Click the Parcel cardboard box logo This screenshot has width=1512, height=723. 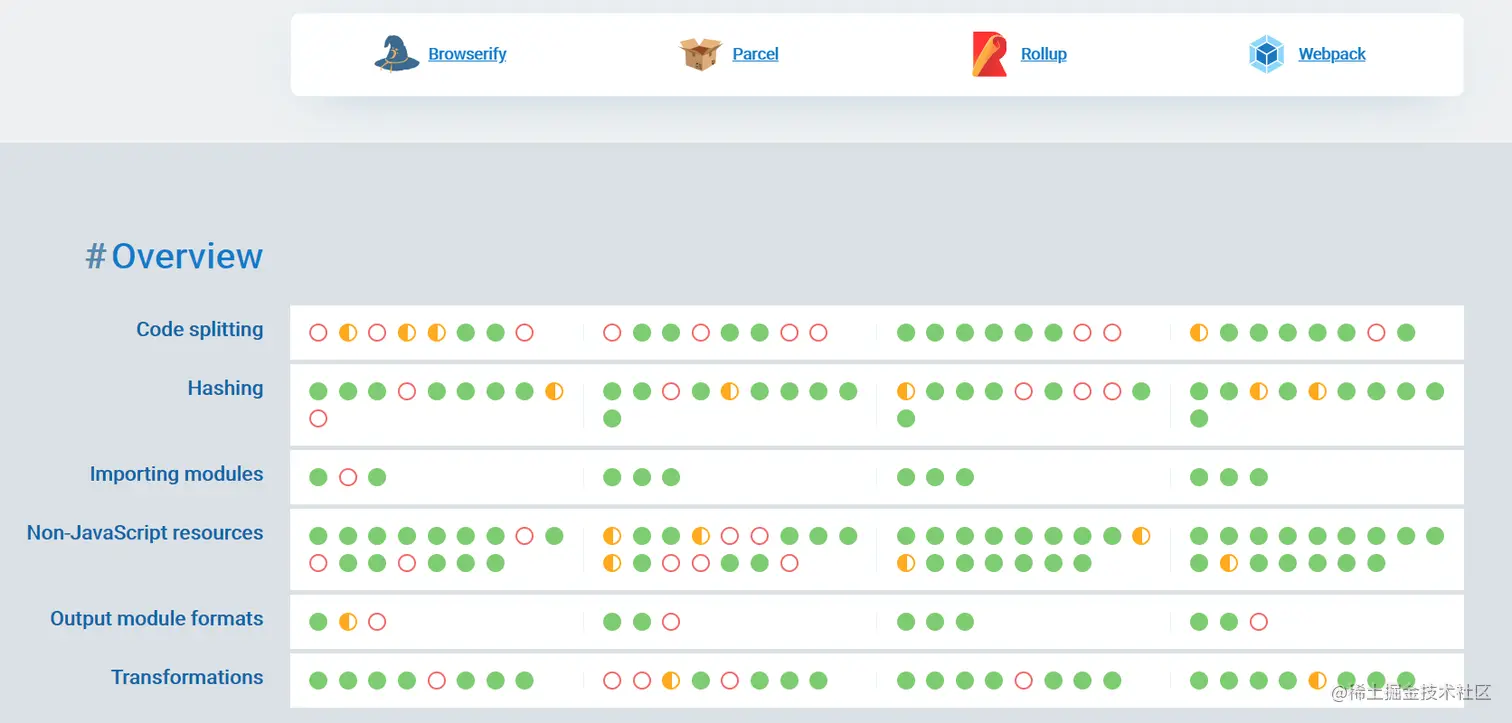[x=700, y=54]
